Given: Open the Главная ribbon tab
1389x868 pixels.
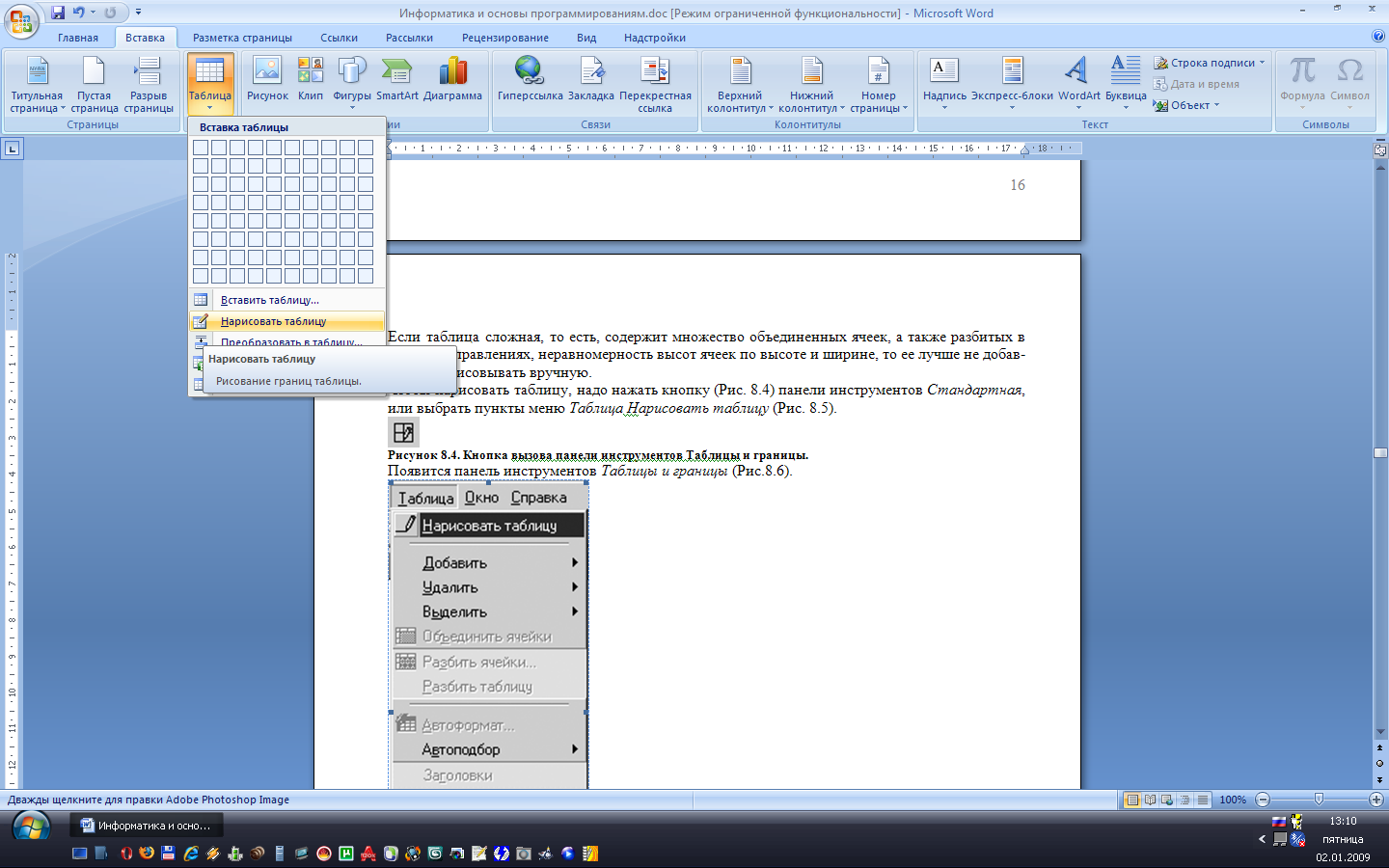Looking at the screenshot, I should [x=77, y=38].
